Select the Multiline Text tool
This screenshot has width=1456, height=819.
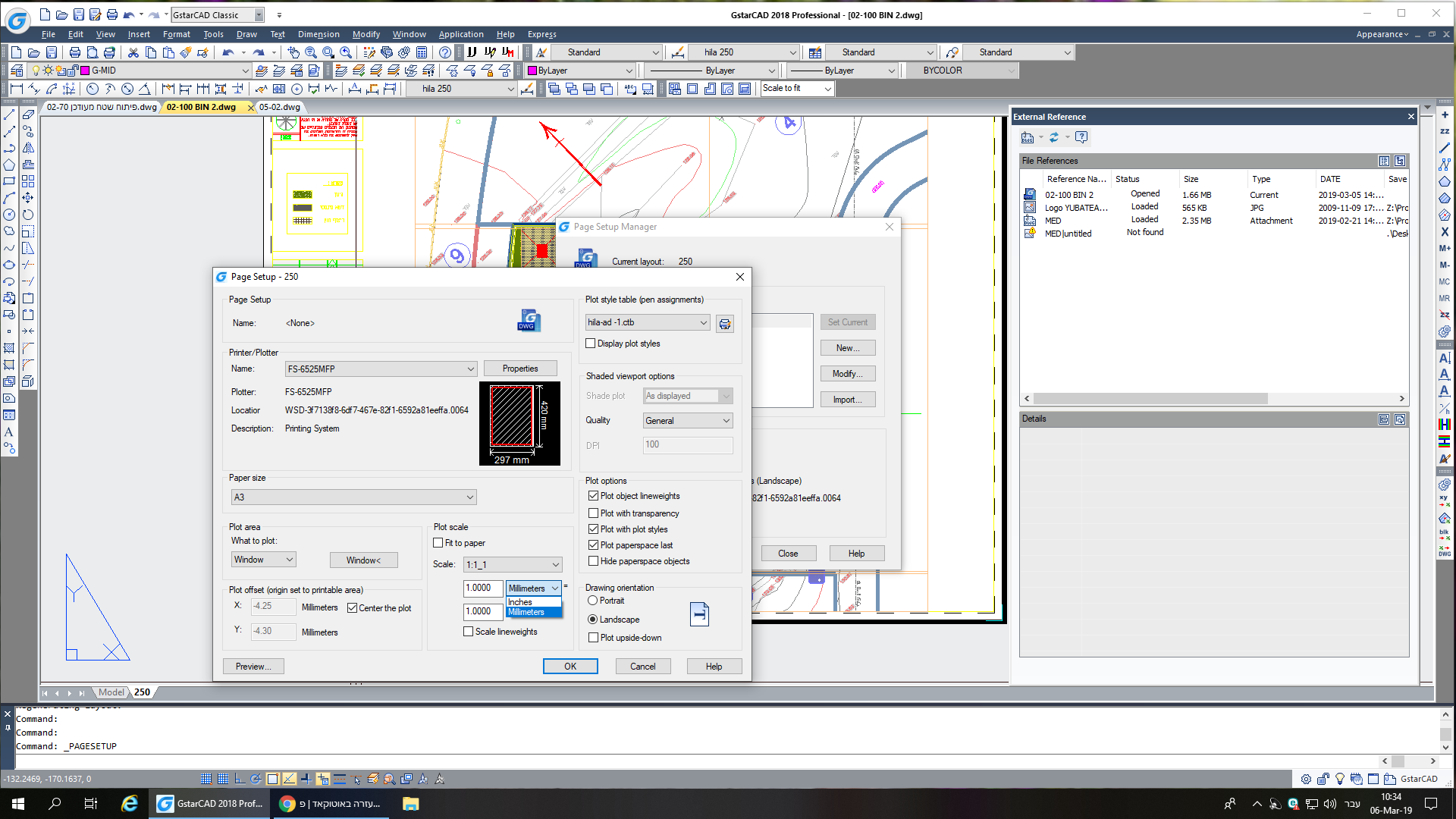(9, 431)
